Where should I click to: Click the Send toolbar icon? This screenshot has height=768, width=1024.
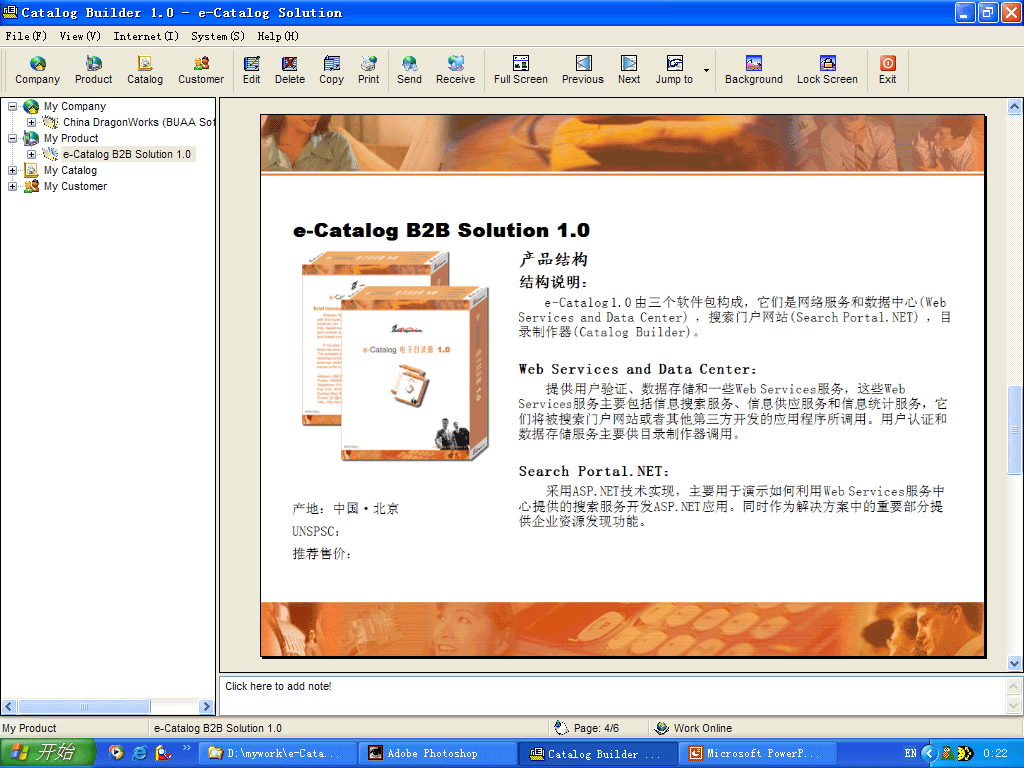409,70
